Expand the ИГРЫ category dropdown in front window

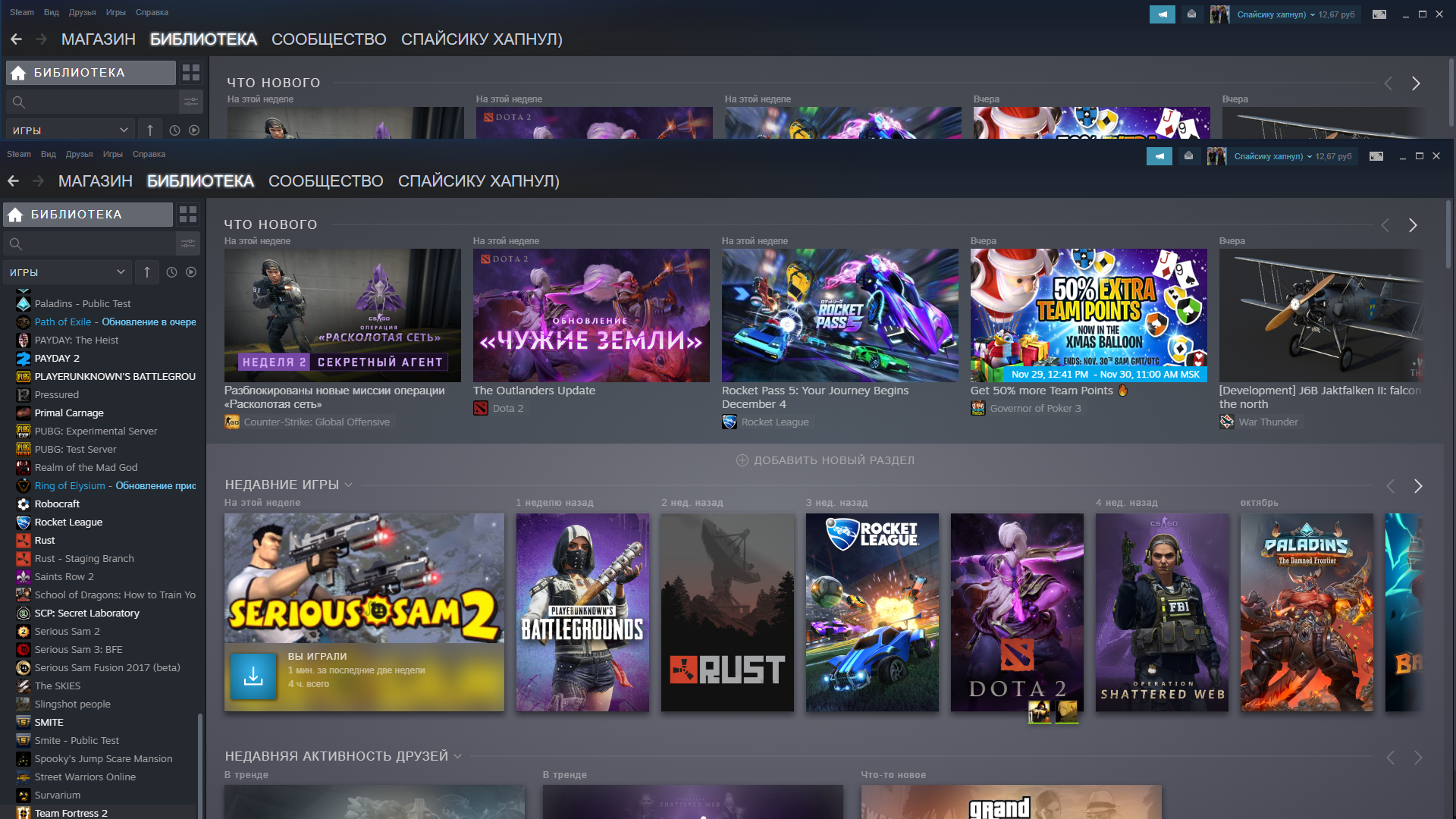[67, 272]
